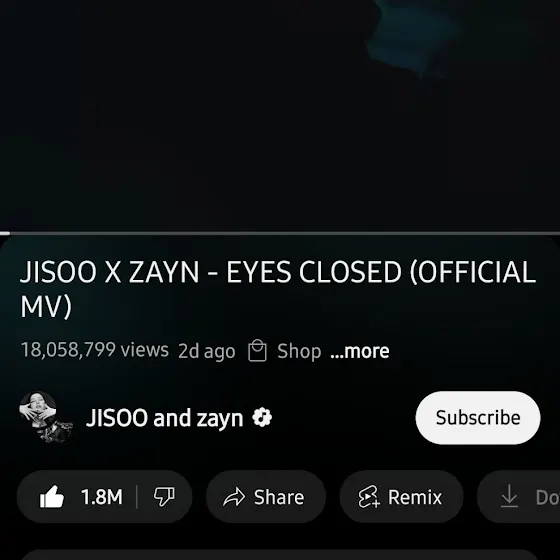Image resolution: width=560 pixels, height=560 pixels.
Task: Tap the 1.8M likes count
Action: coord(102,497)
